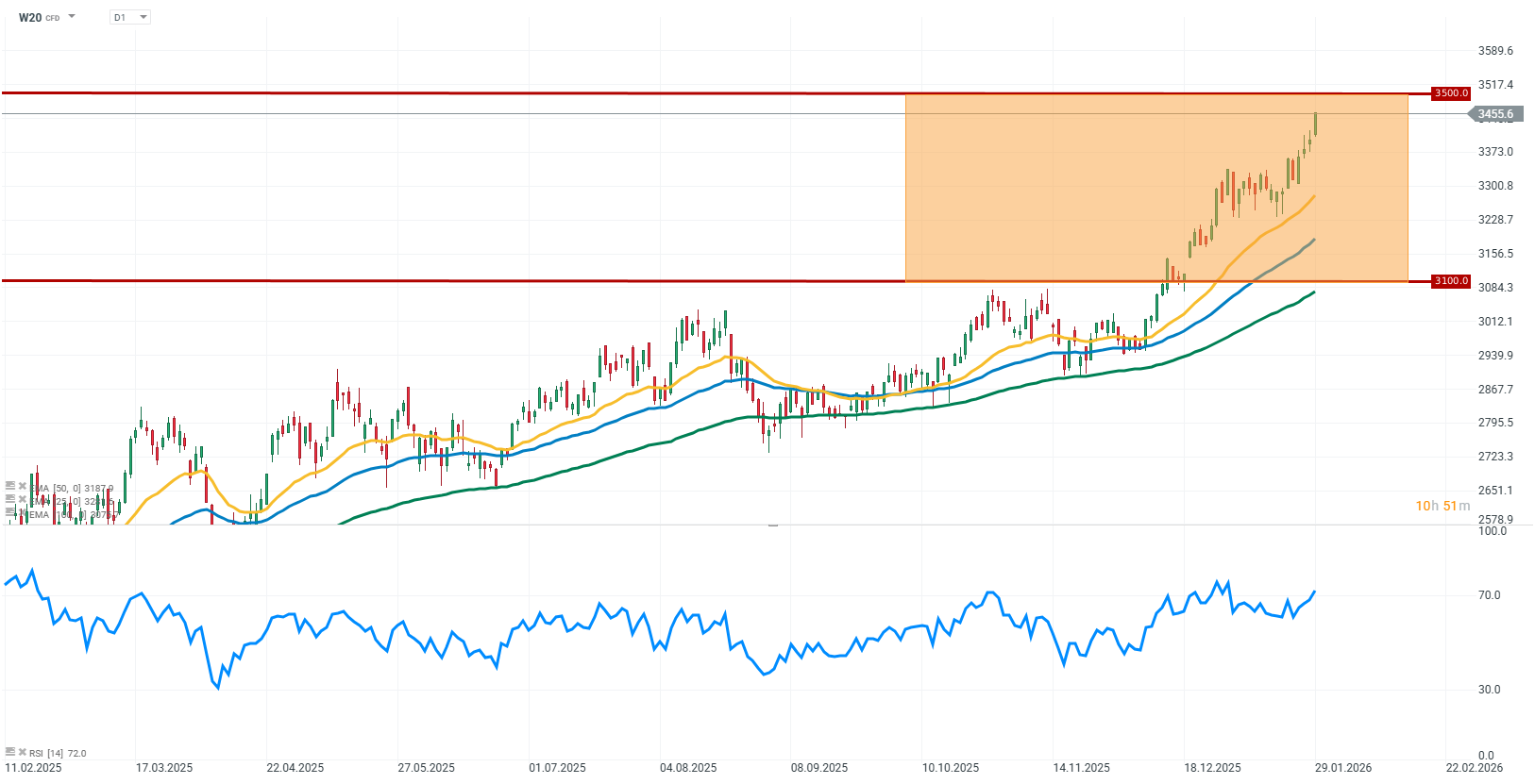Open the W20 CFD symbol dropdown arrow

tap(72, 17)
